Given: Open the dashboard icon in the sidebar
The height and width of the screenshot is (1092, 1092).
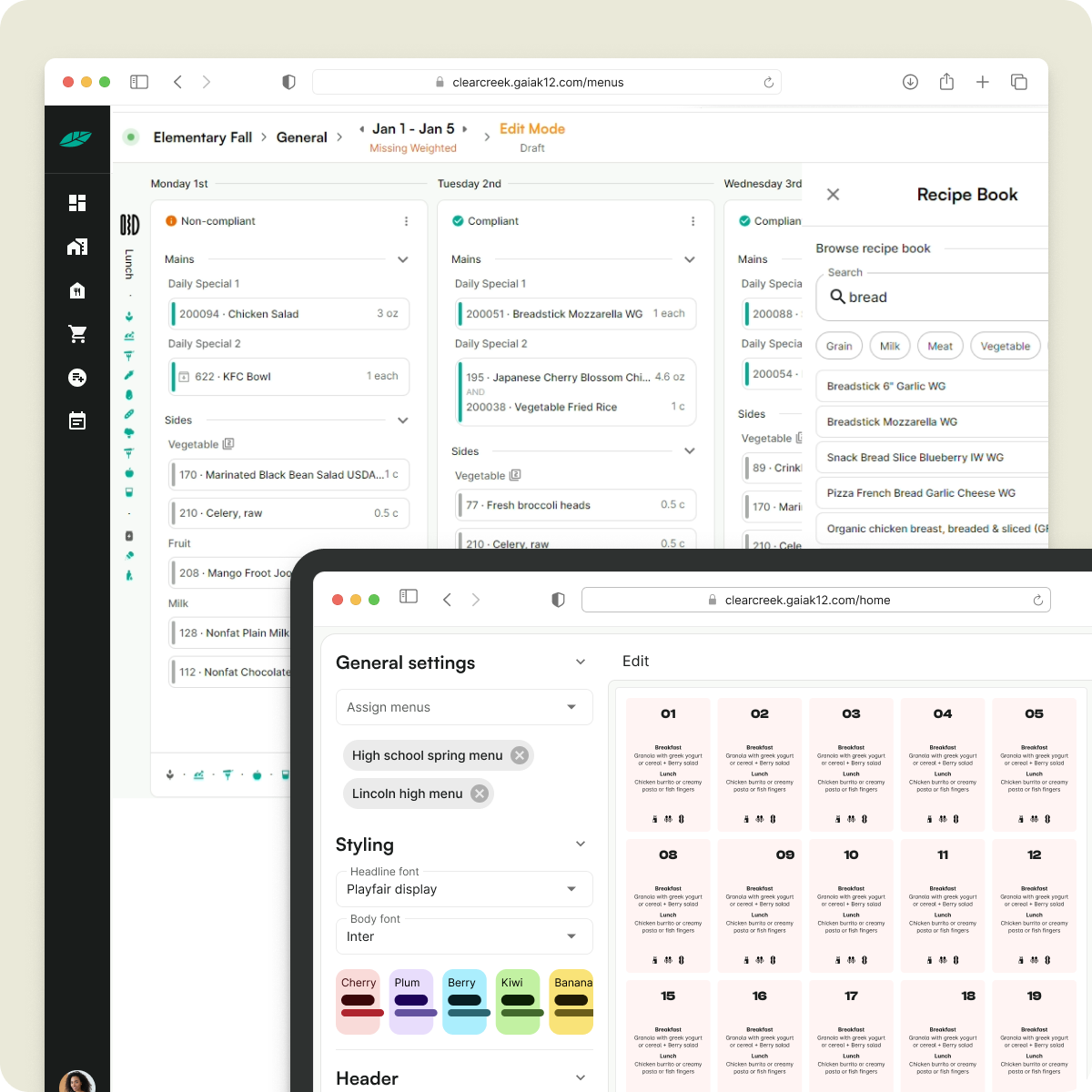Looking at the screenshot, I should point(77,203).
